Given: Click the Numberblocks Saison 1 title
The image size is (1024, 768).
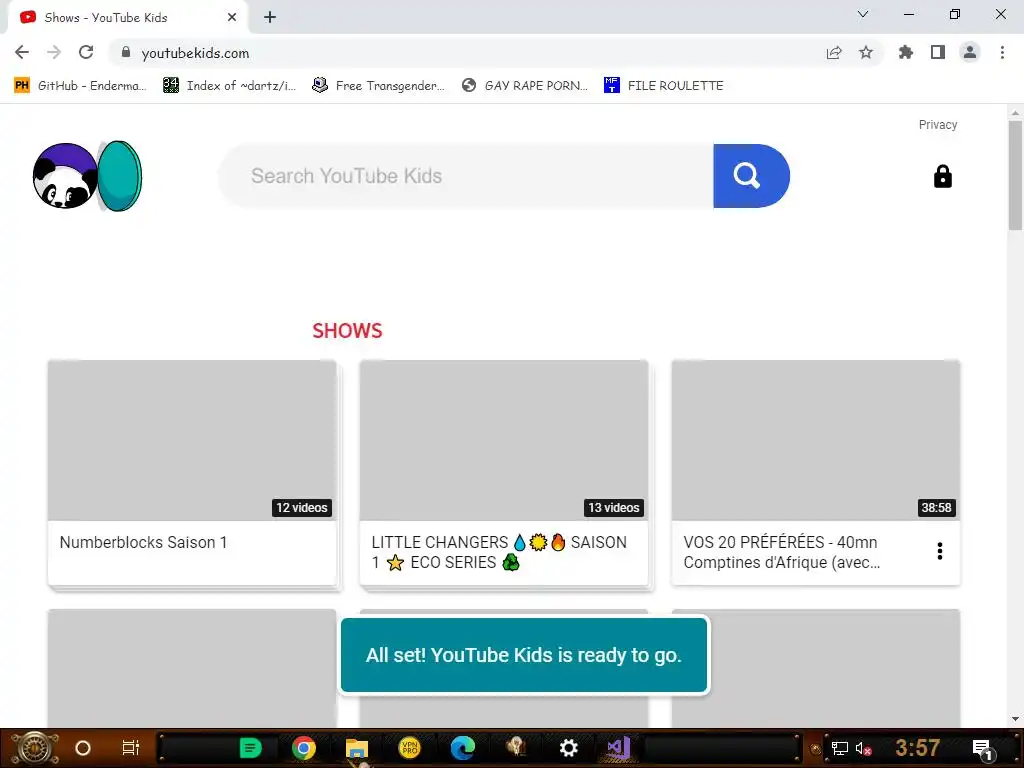Looking at the screenshot, I should (143, 542).
